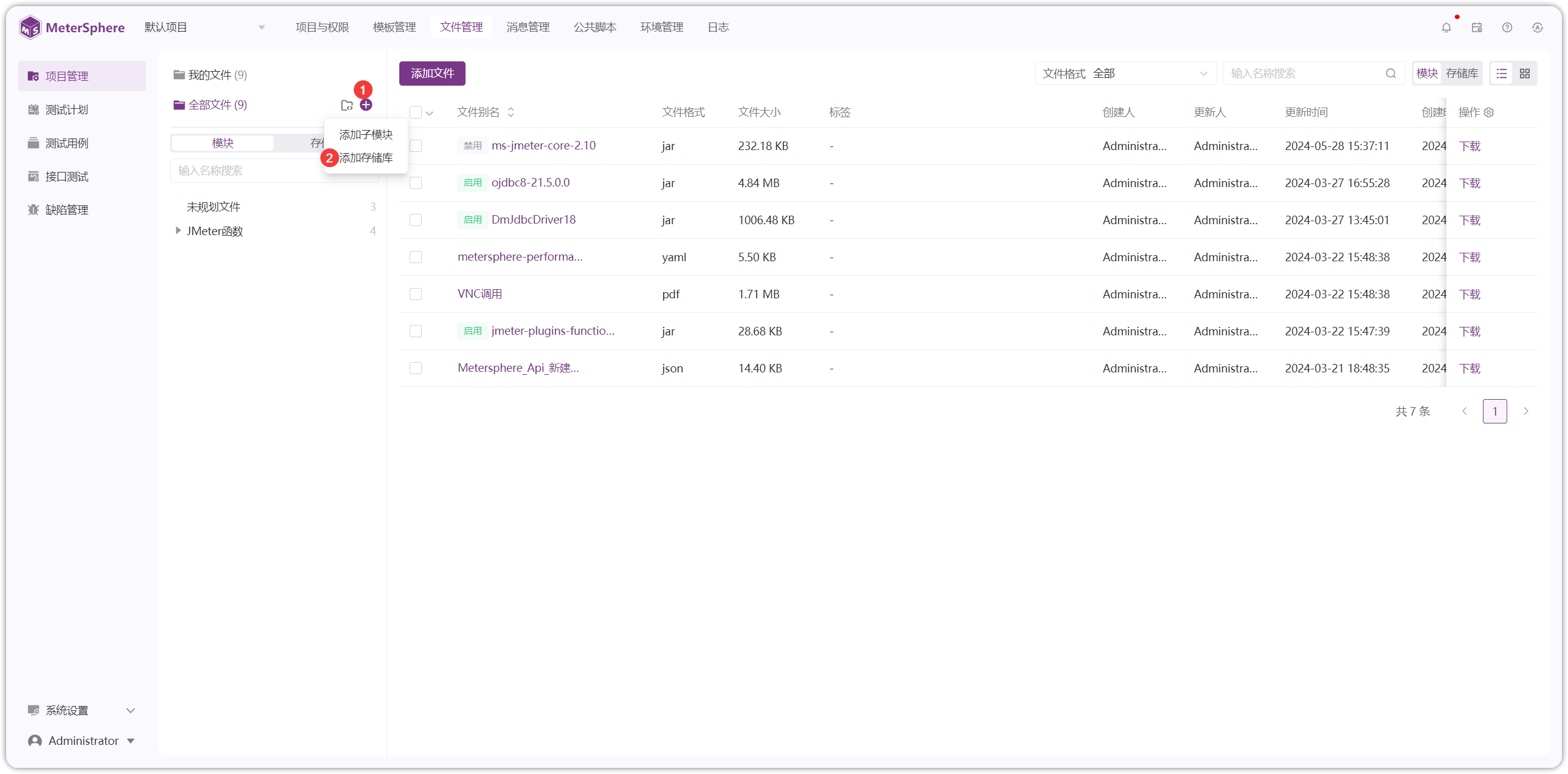
Task: Click the 添加文件 button
Action: tap(432, 74)
